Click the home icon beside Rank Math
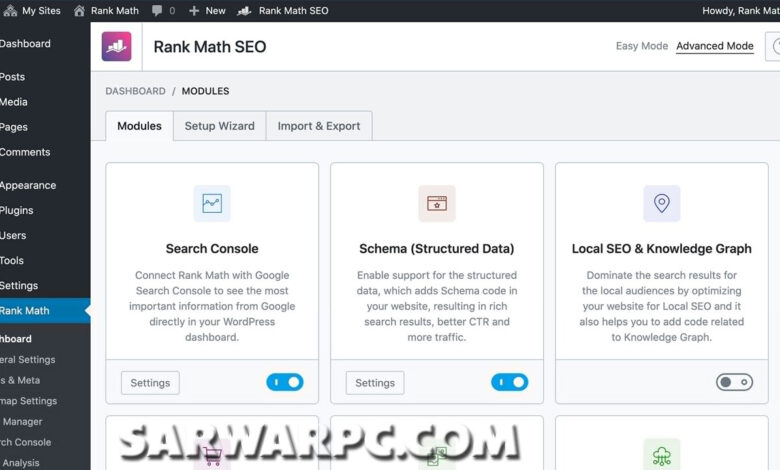The height and width of the screenshot is (470, 780). pyautogui.click(x=79, y=10)
